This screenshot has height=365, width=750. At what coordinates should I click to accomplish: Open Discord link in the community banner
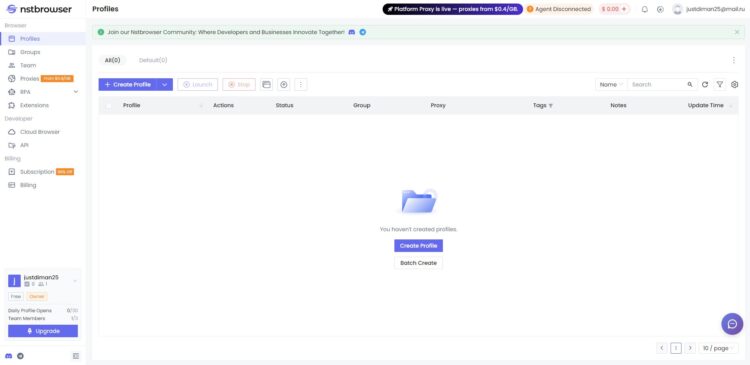pyautogui.click(x=352, y=32)
